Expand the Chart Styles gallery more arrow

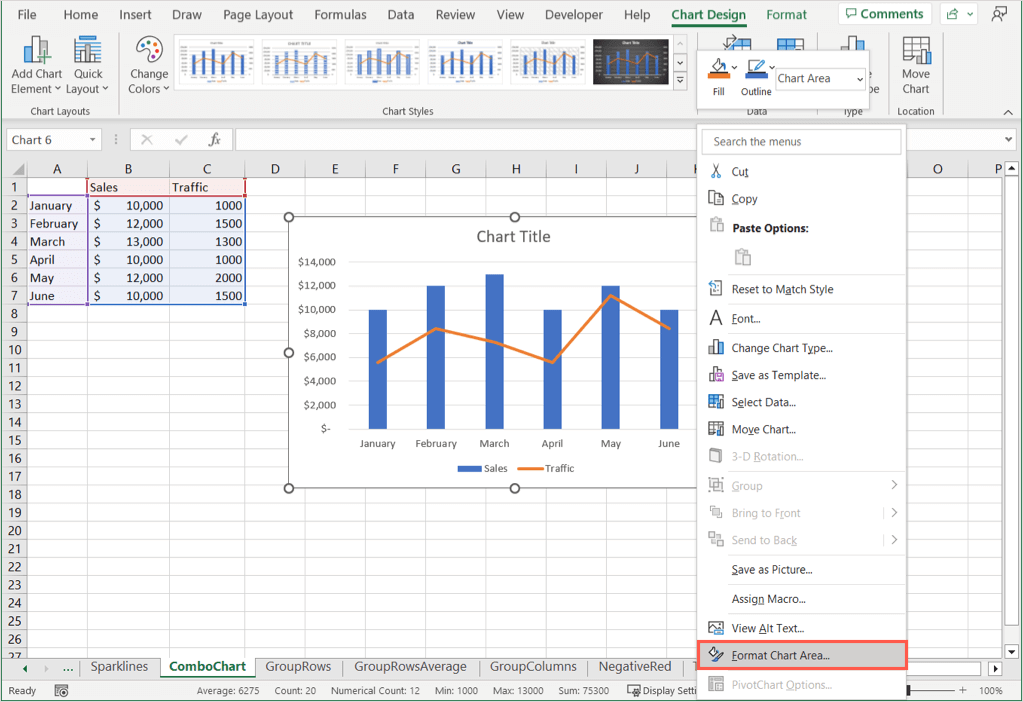click(x=681, y=80)
